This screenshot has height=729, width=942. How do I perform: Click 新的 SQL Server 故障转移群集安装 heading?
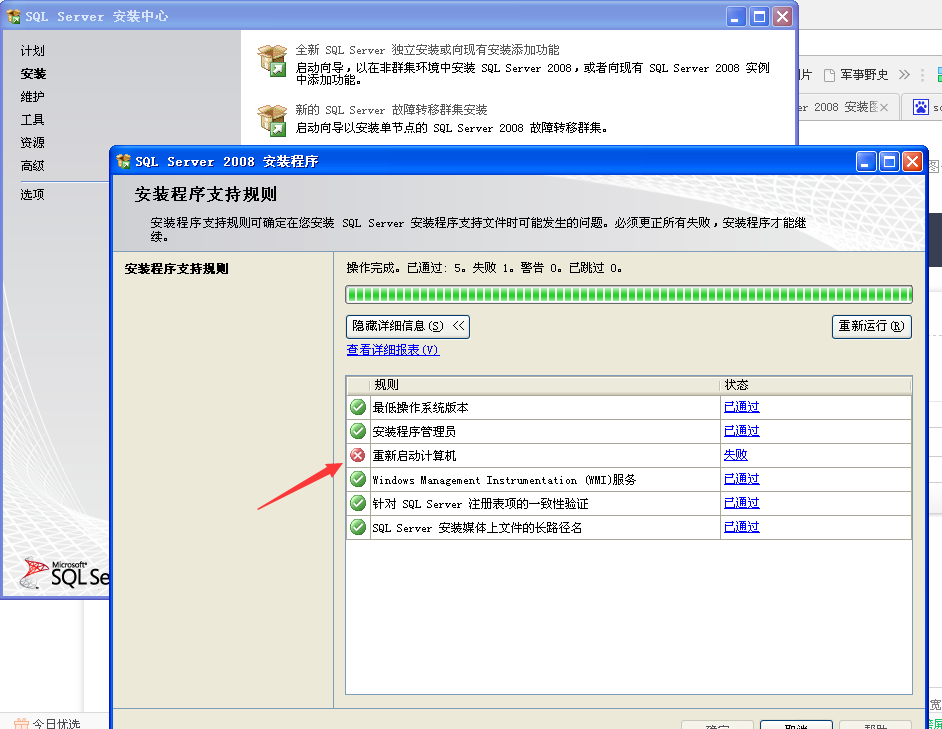(x=391, y=110)
